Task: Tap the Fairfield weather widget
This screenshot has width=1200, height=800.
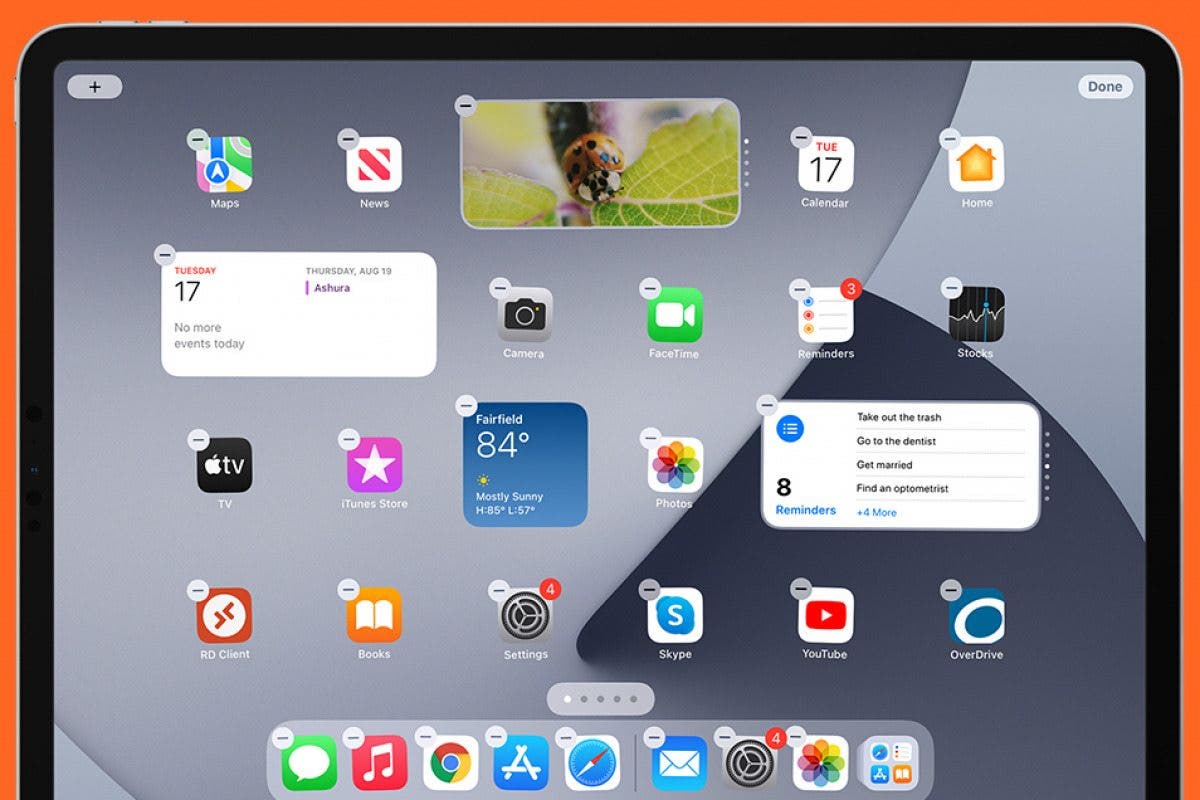Action: coord(524,465)
